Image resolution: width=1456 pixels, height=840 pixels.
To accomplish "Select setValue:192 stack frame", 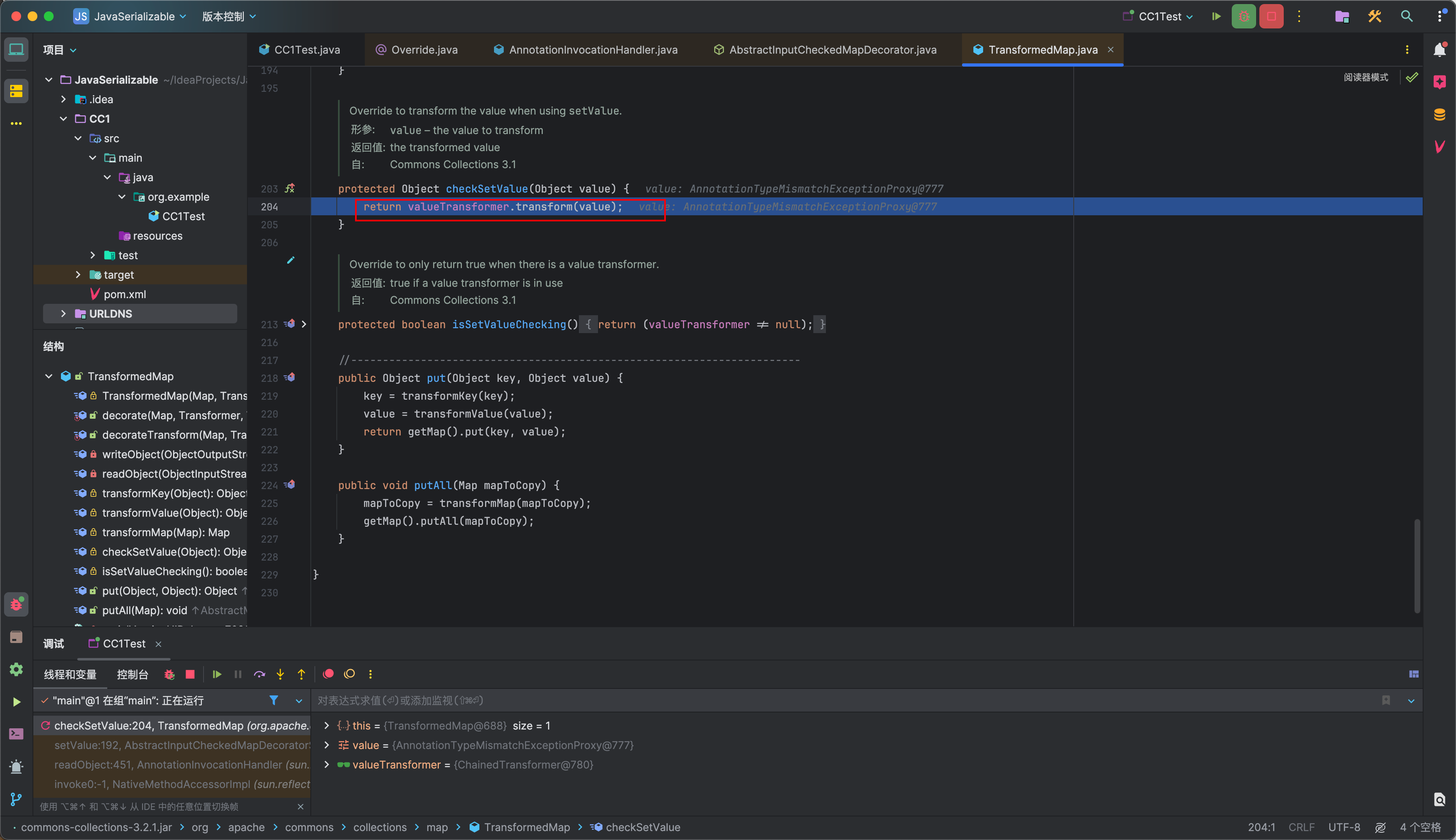I will pyautogui.click(x=173, y=745).
